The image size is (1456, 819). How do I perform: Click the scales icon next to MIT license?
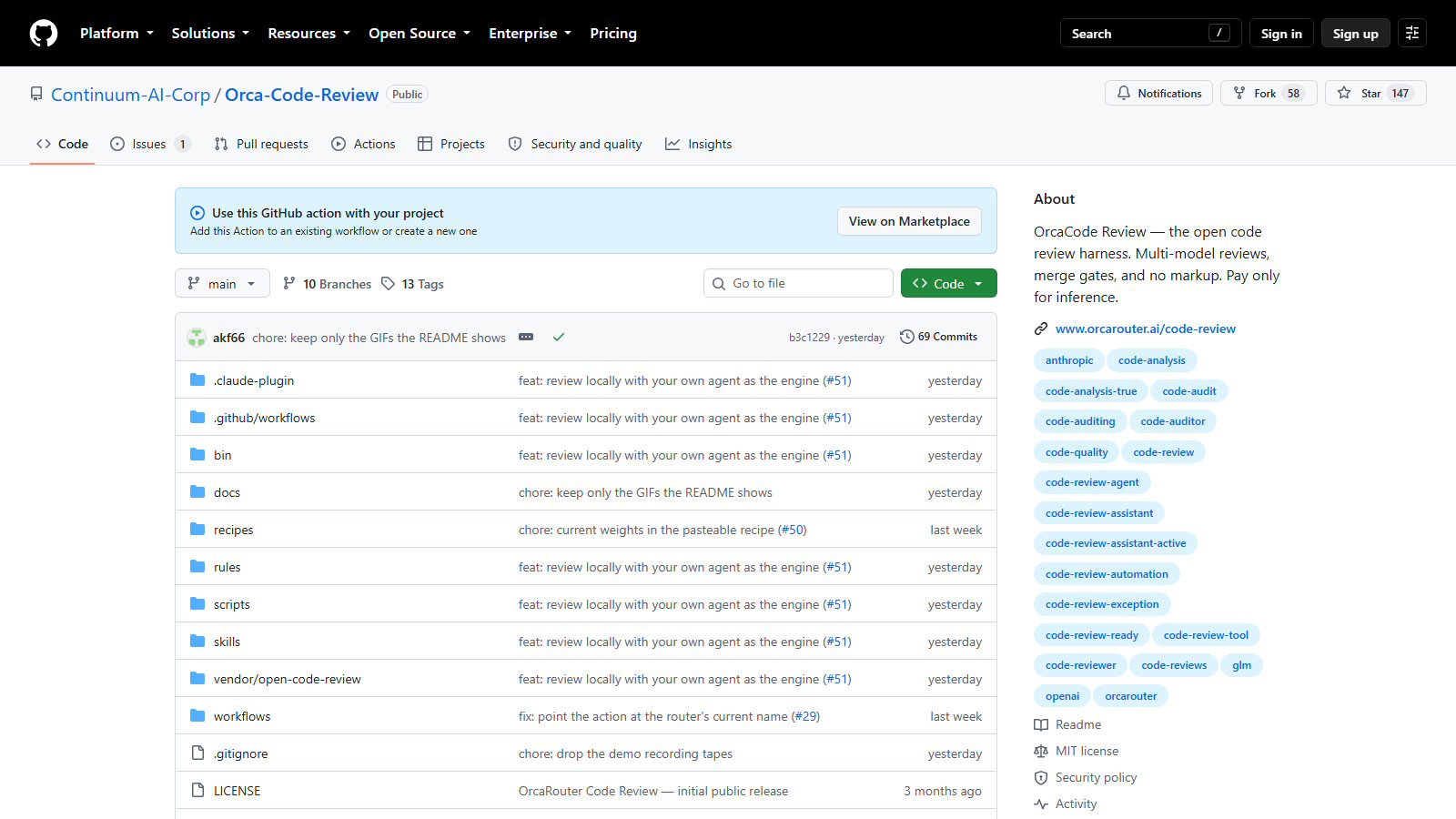point(1041,752)
